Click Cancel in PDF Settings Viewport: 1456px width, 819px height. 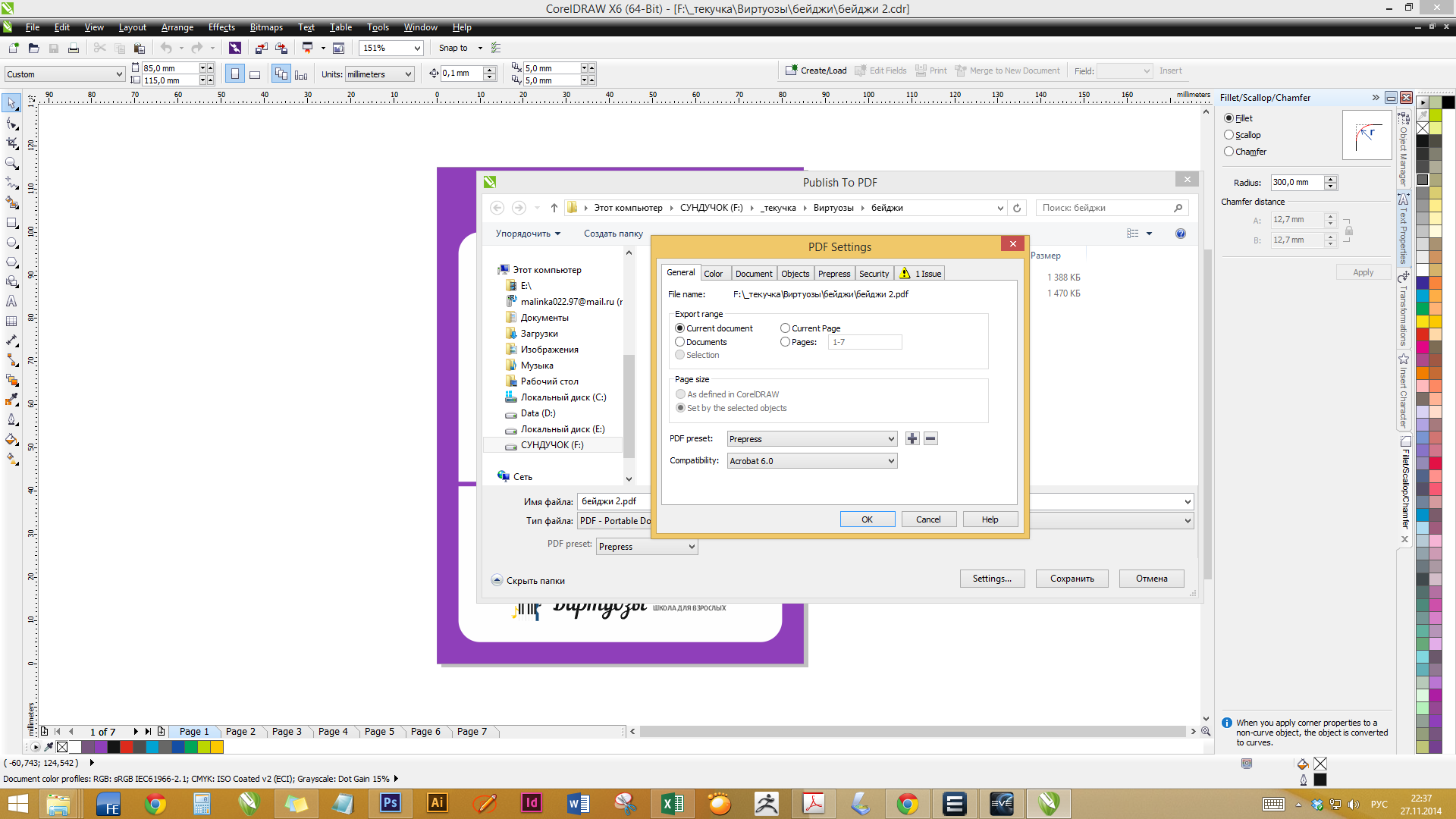click(x=928, y=519)
